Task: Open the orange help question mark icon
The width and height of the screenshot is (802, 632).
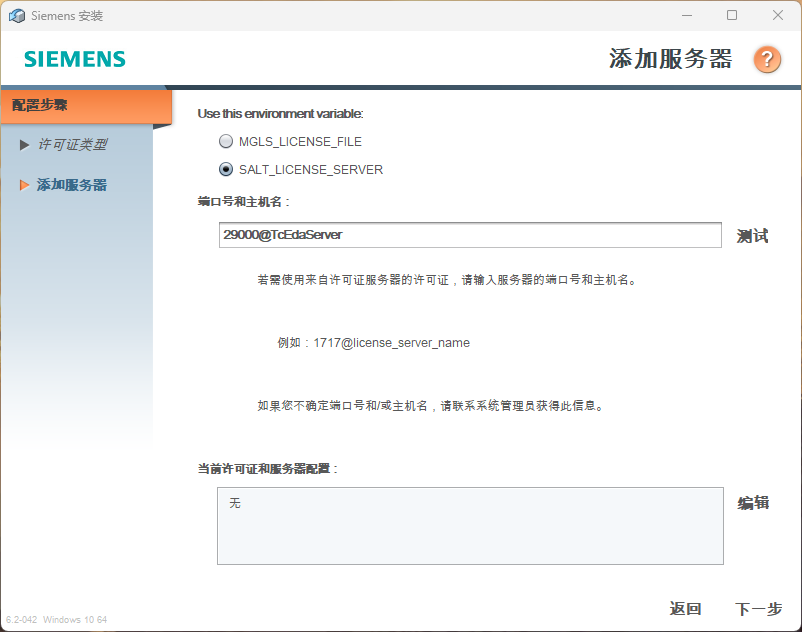Action: tap(767, 59)
